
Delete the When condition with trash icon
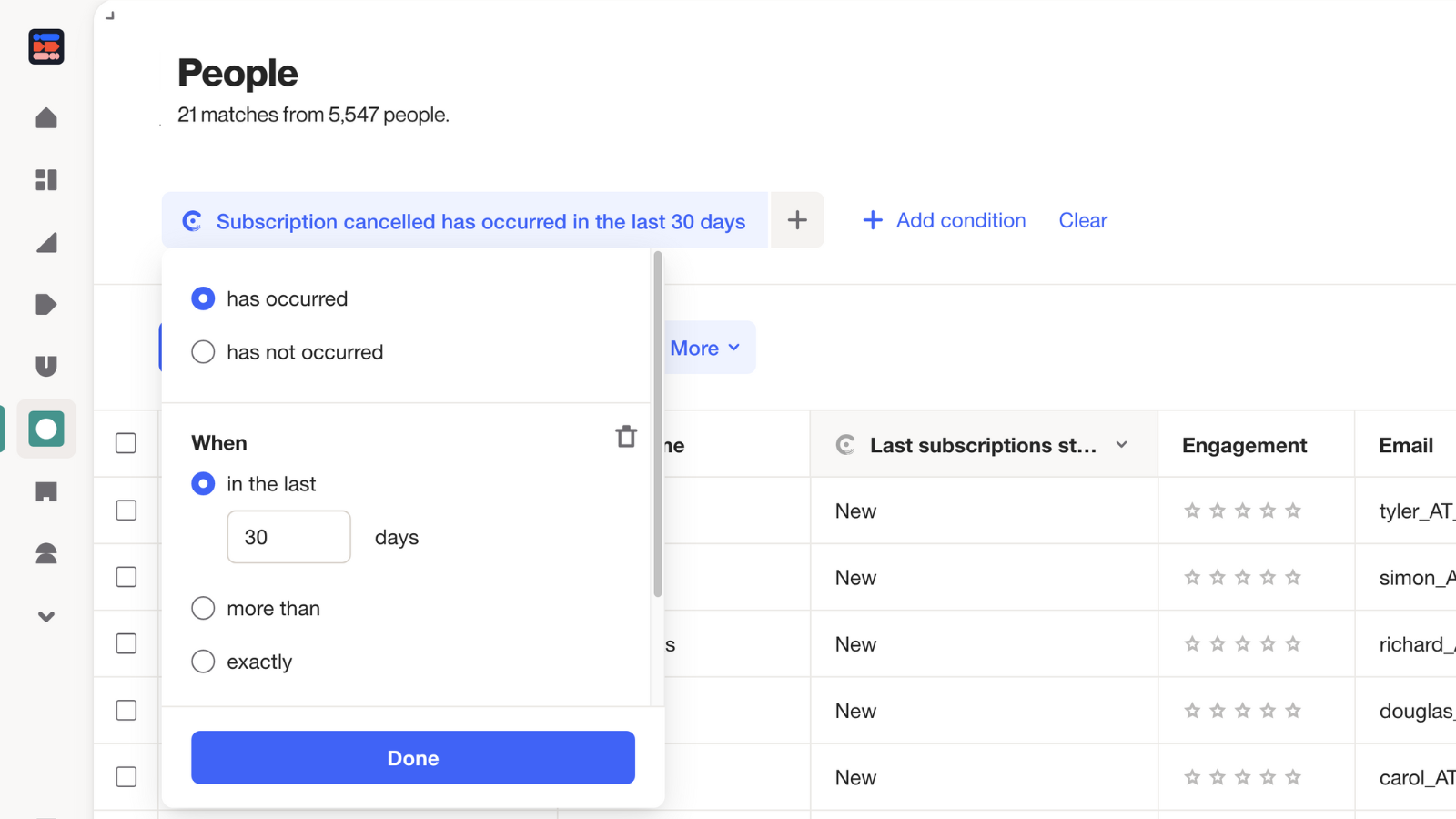point(626,437)
